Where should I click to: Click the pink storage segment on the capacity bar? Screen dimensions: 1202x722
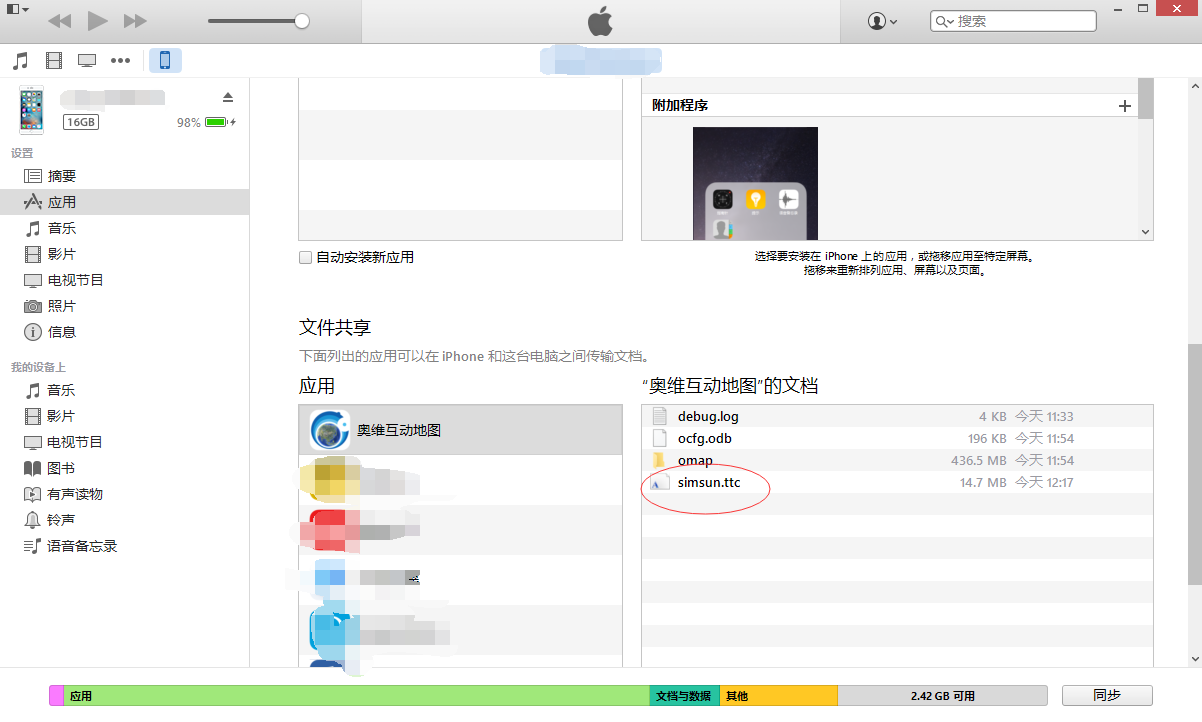56,696
